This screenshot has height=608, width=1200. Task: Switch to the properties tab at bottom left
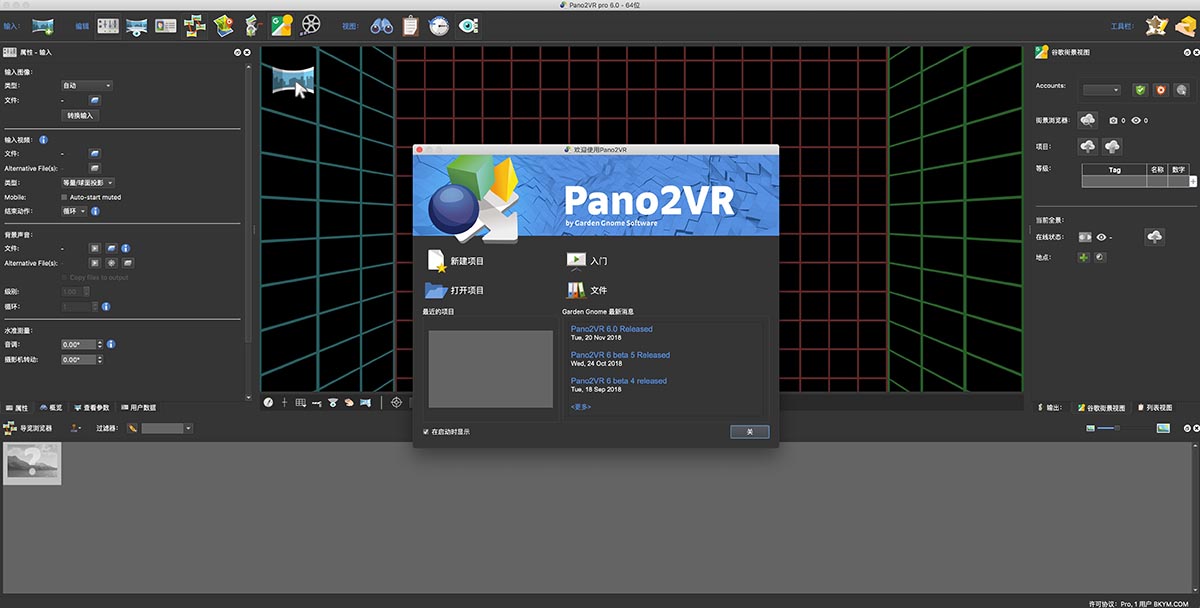(x=17, y=408)
